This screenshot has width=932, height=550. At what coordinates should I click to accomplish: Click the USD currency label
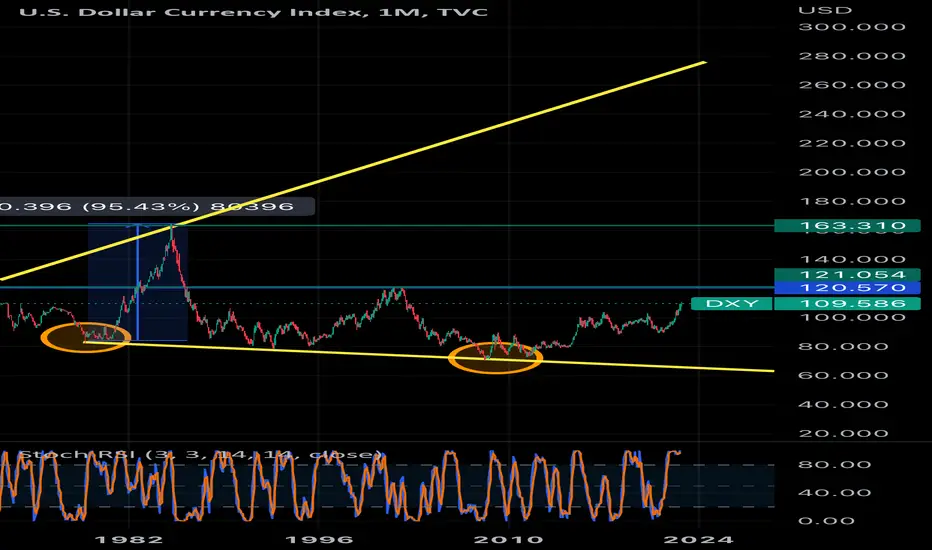(825, 11)
